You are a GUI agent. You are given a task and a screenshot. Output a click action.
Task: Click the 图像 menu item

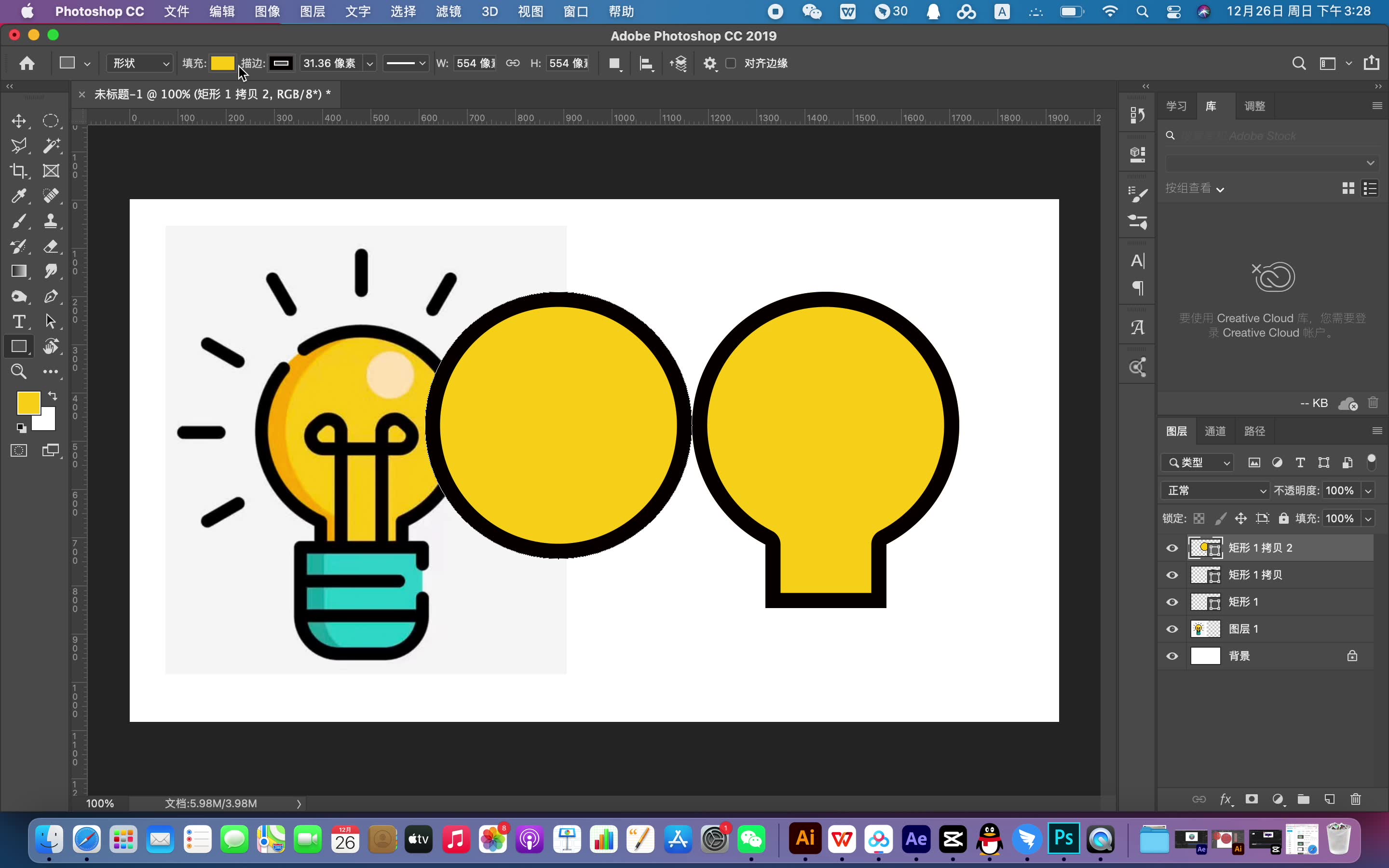tap(267, 11)
